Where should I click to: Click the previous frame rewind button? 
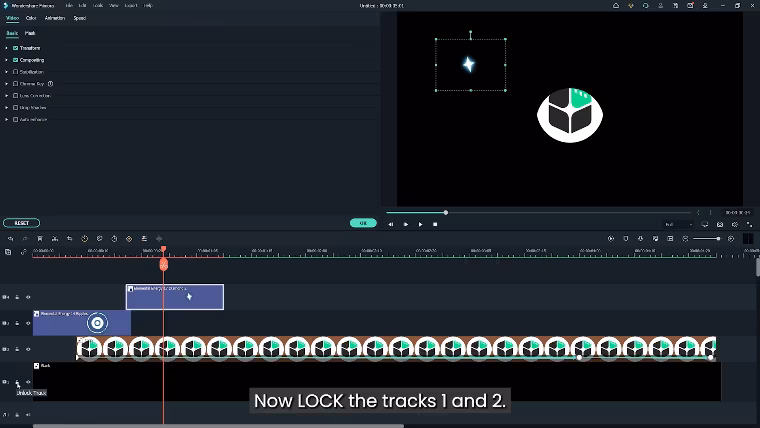coord(391,224)
